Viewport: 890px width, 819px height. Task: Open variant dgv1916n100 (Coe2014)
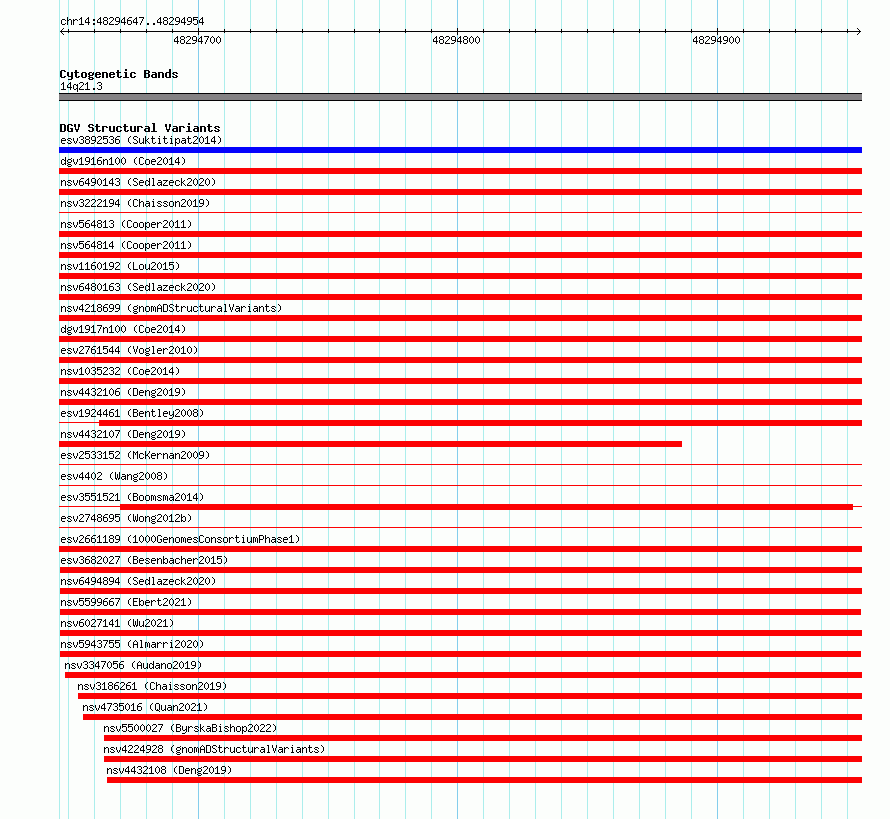tap(123, 161)
